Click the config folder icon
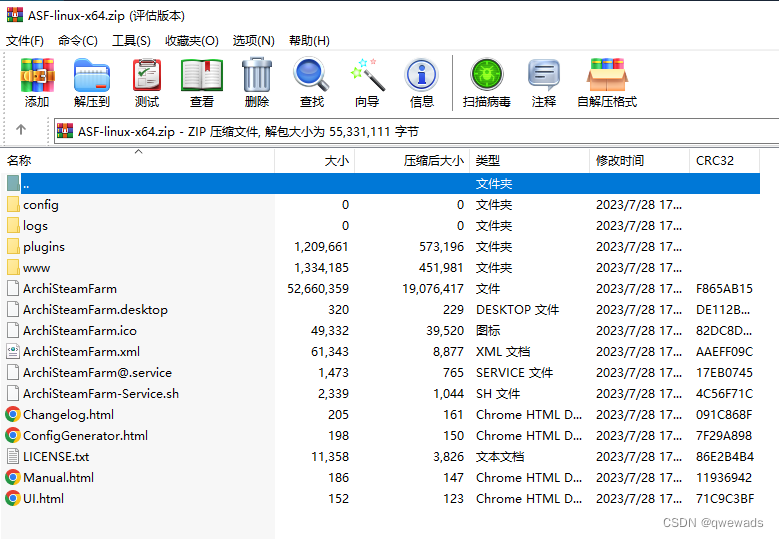779x539 pixels. pos(13,204)
